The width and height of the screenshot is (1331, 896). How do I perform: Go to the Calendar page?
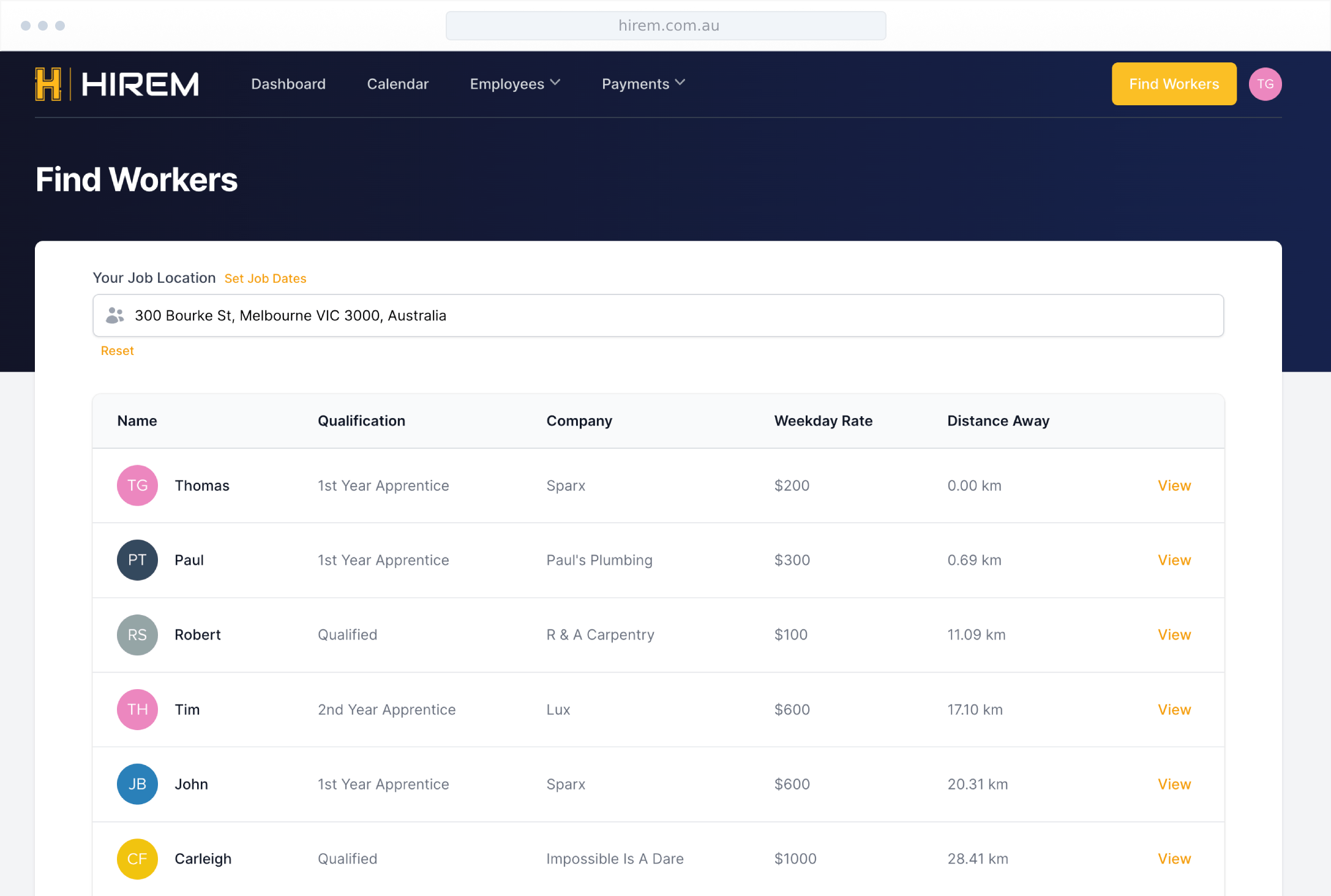398,84
